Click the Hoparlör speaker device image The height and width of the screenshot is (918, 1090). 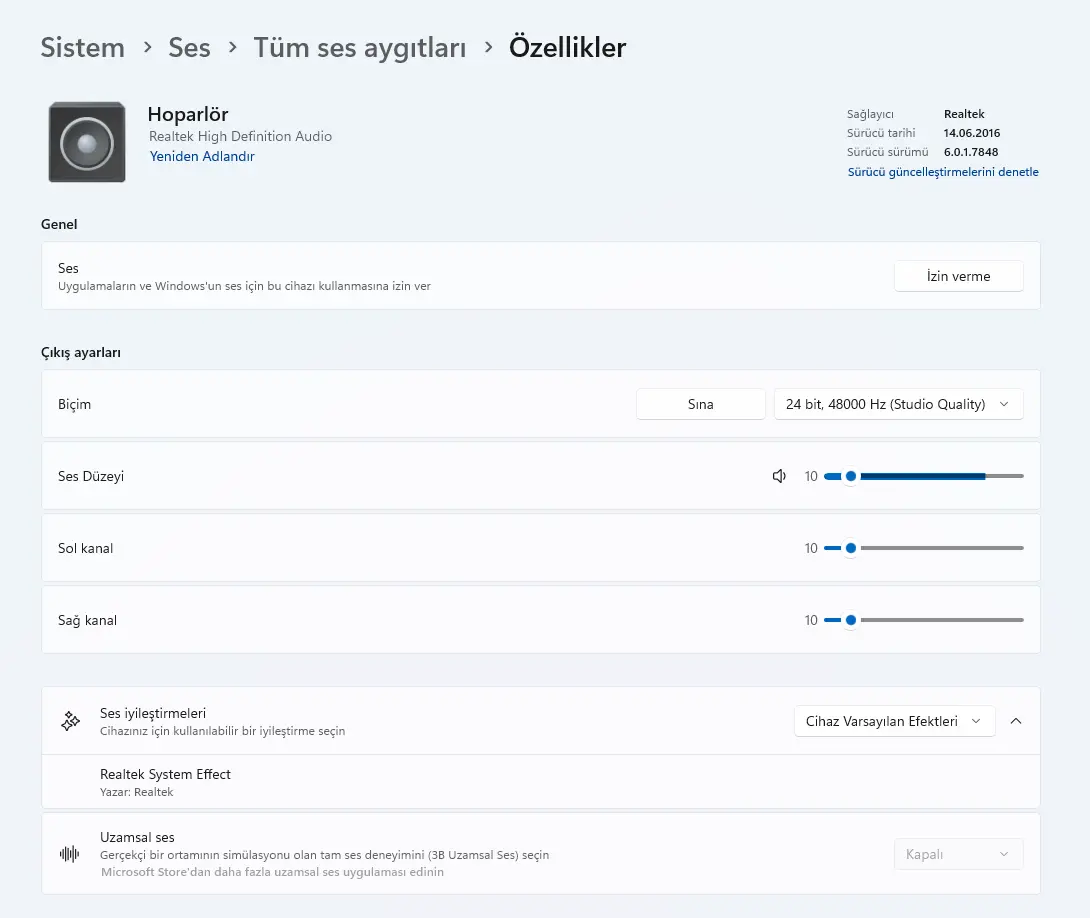click(87, 142)
